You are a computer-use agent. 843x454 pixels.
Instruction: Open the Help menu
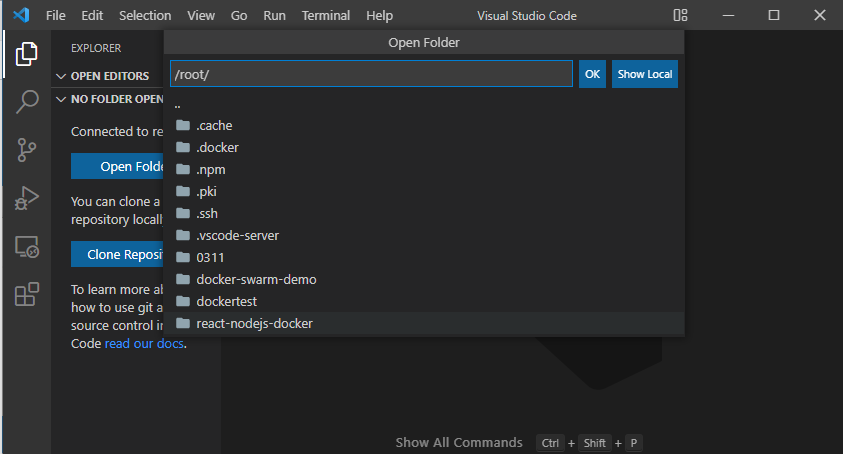click(380, 16)
